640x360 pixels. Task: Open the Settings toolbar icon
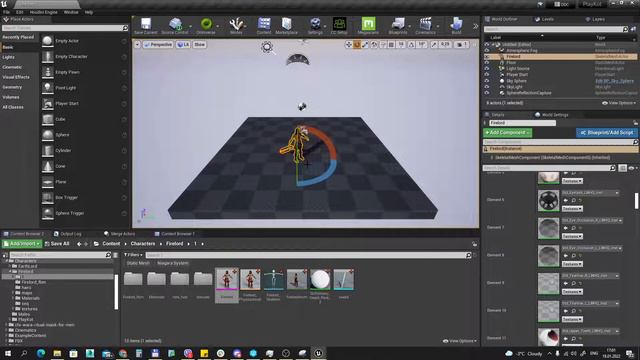pos(315,25)
